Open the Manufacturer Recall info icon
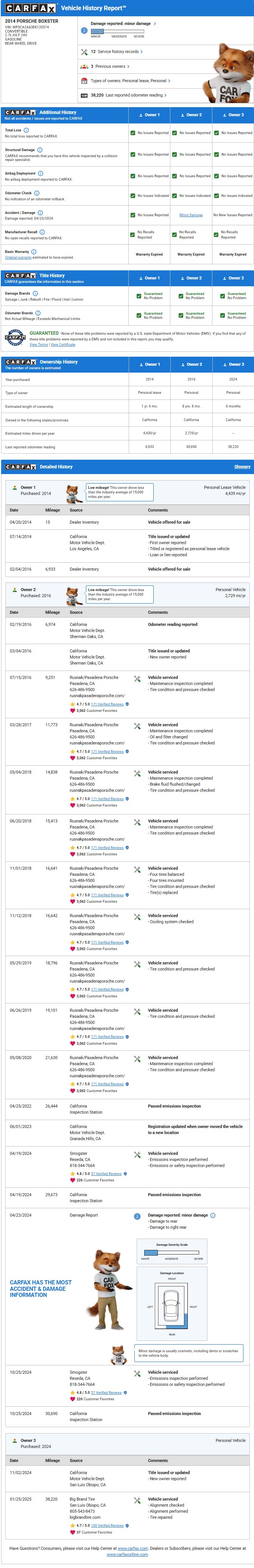Viewport: 254px width, 1568px height. 42,232
